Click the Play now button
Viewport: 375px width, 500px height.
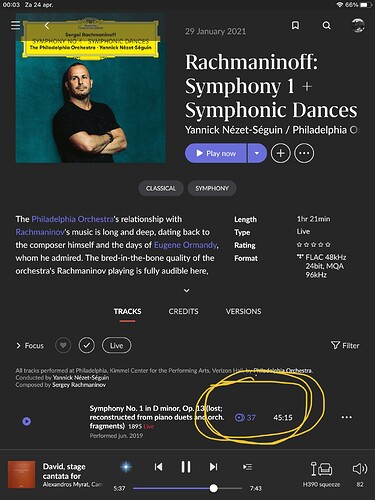click(x=216, y=153)
